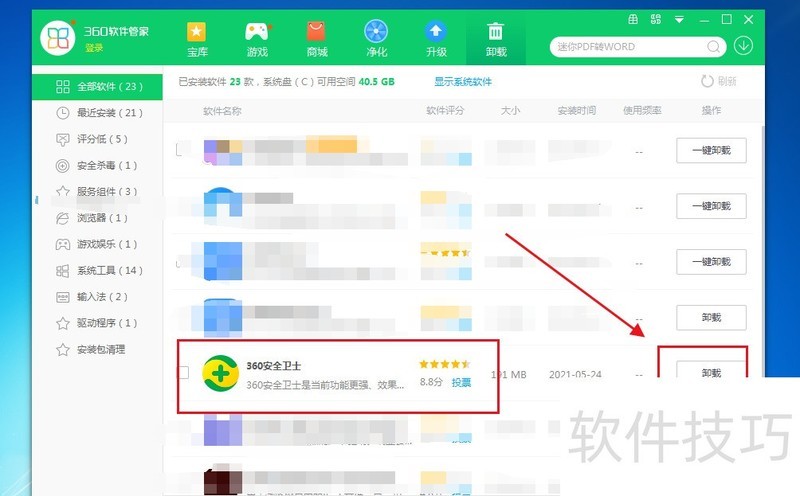Sort by 软件名称 column header

[222, 111]
